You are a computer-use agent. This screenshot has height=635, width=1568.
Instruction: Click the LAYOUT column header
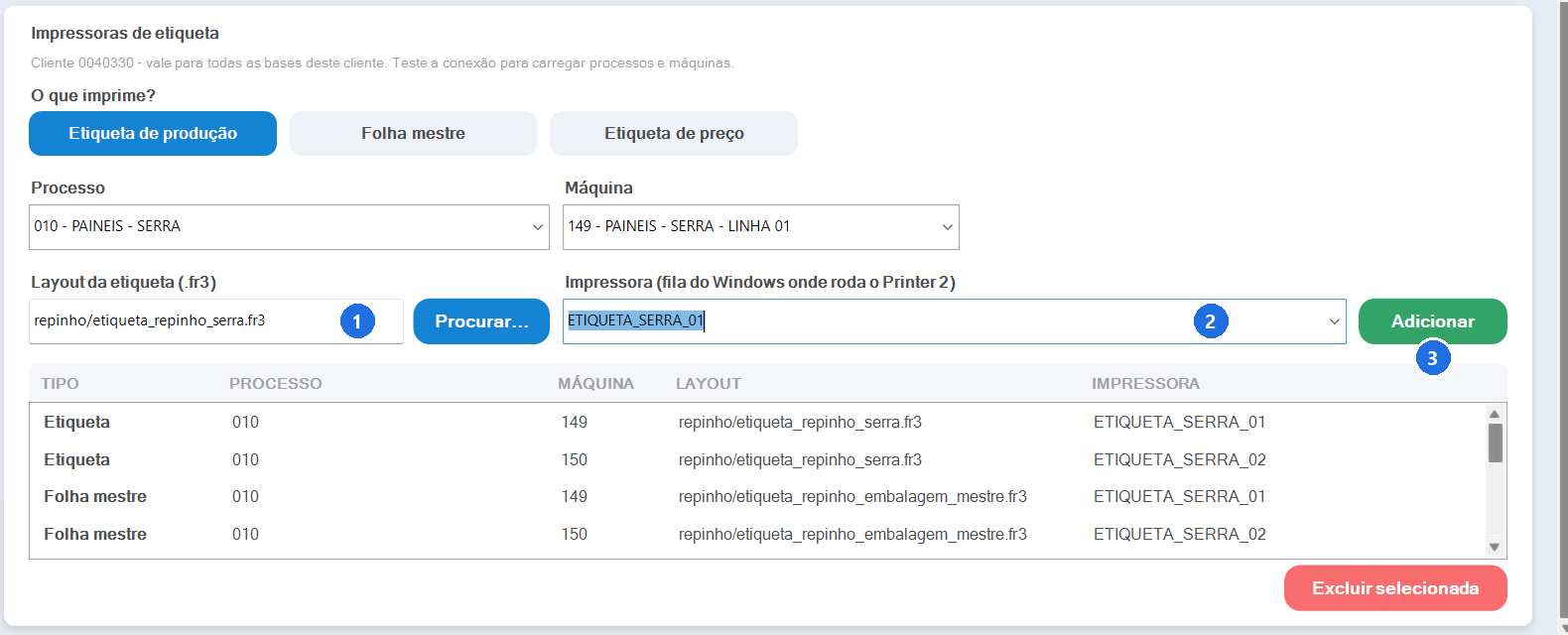click(709, 384)
